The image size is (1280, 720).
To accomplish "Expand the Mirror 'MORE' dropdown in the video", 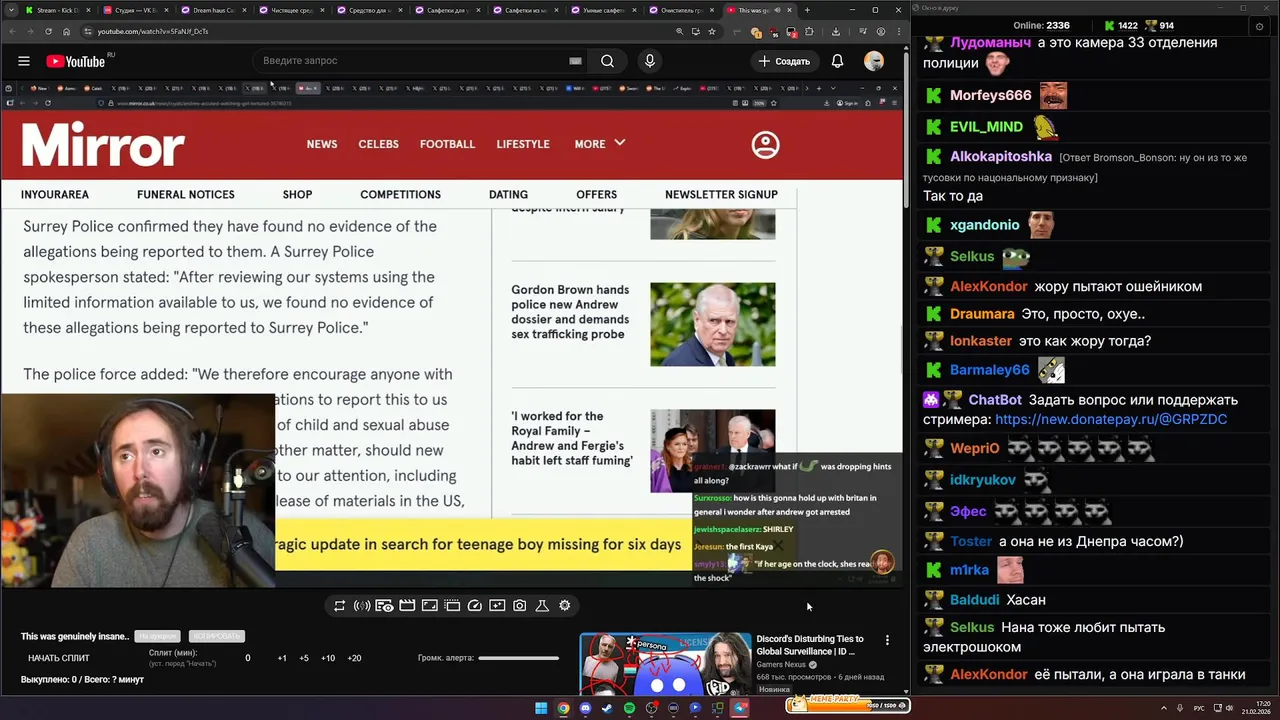I will coord(600,144).
